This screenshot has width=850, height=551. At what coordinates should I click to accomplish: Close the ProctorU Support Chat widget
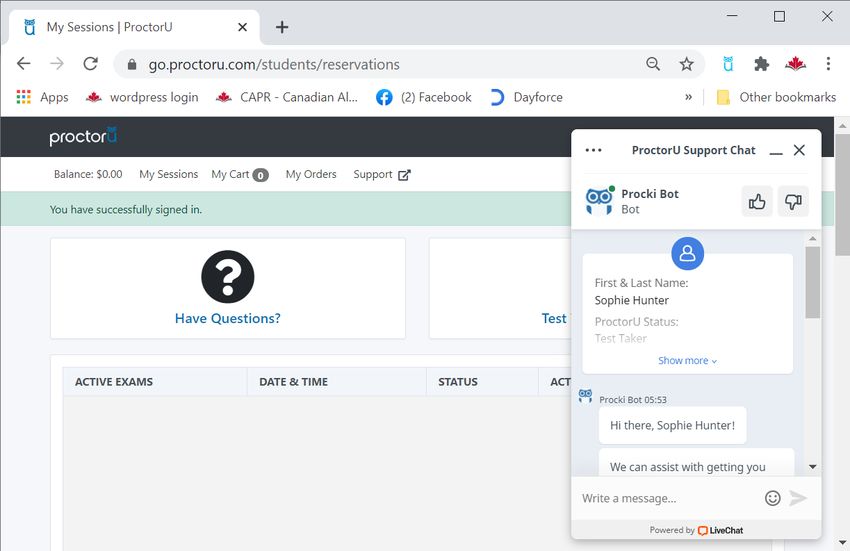(799, 150)
